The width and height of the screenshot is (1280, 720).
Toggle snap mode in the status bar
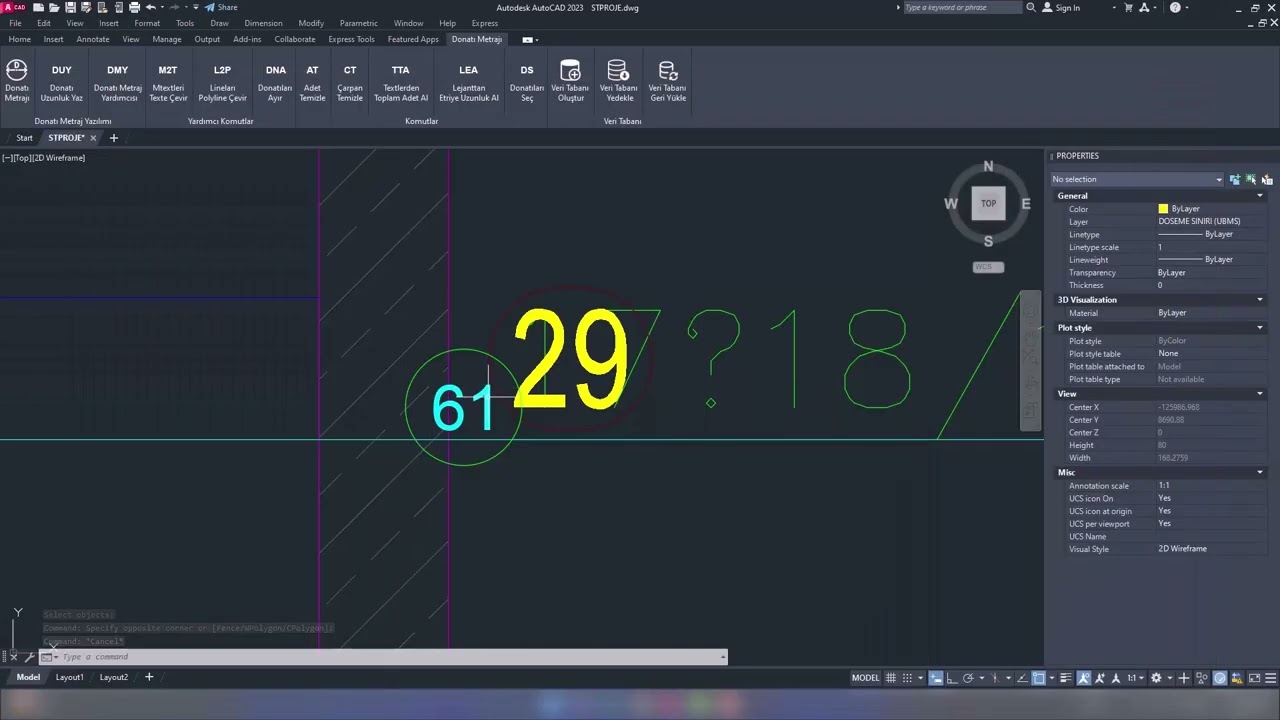(907, 678)
